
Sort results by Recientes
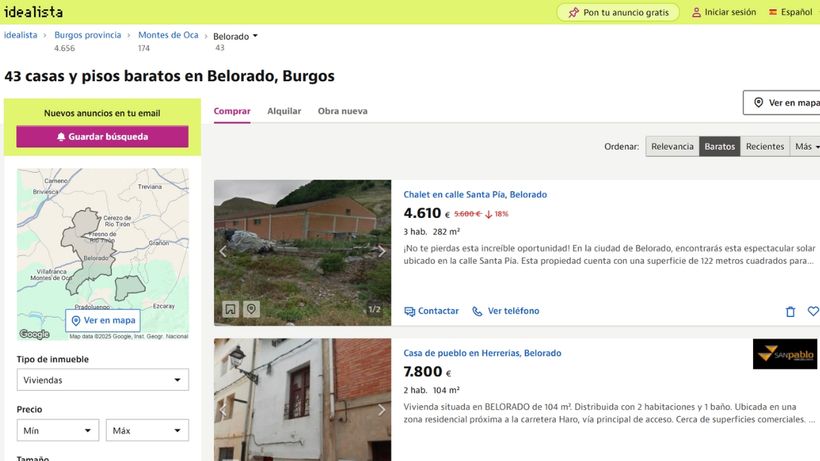(x=765, y=146)
